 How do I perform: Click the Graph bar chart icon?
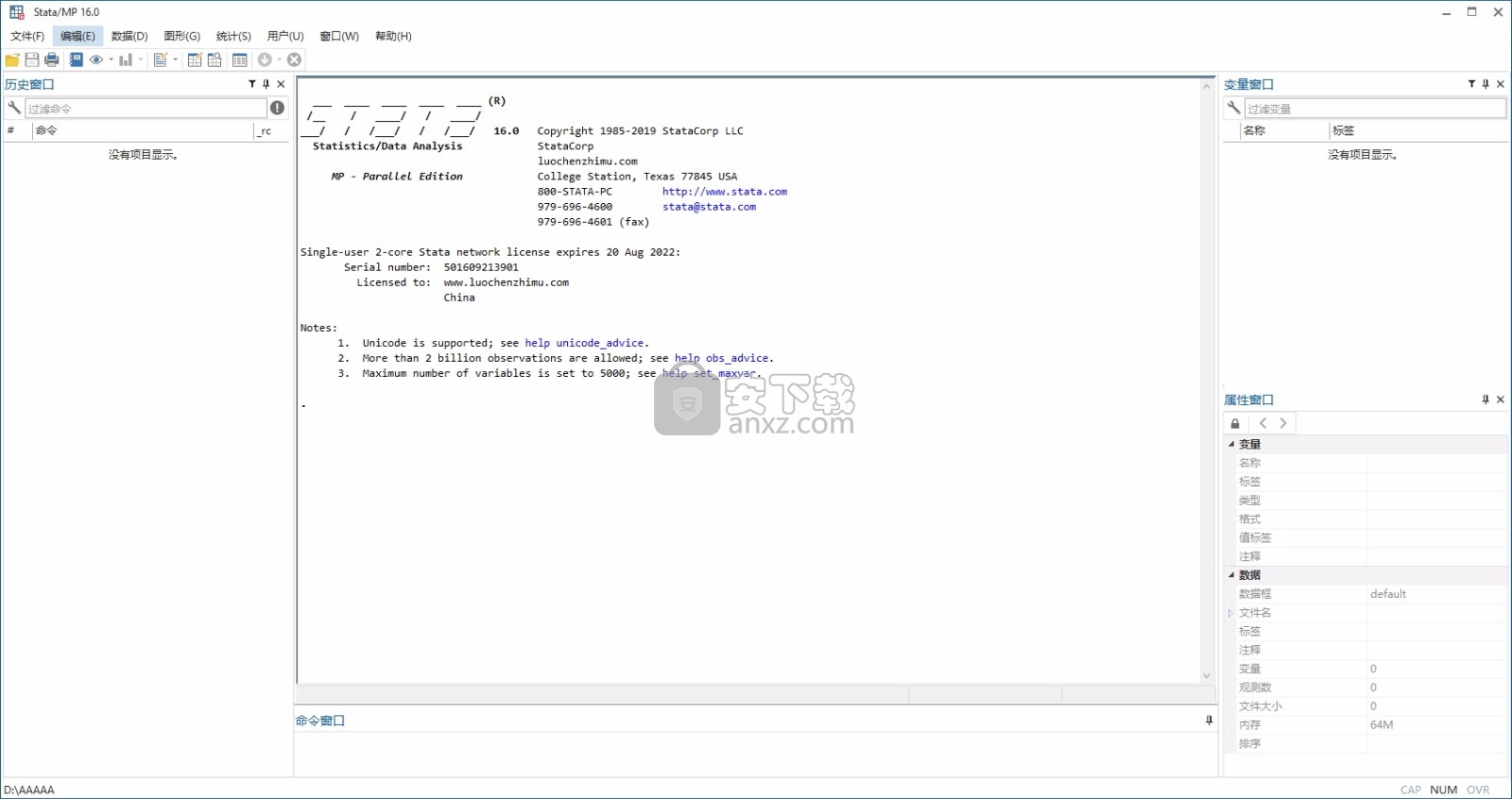tap(126, 59)
